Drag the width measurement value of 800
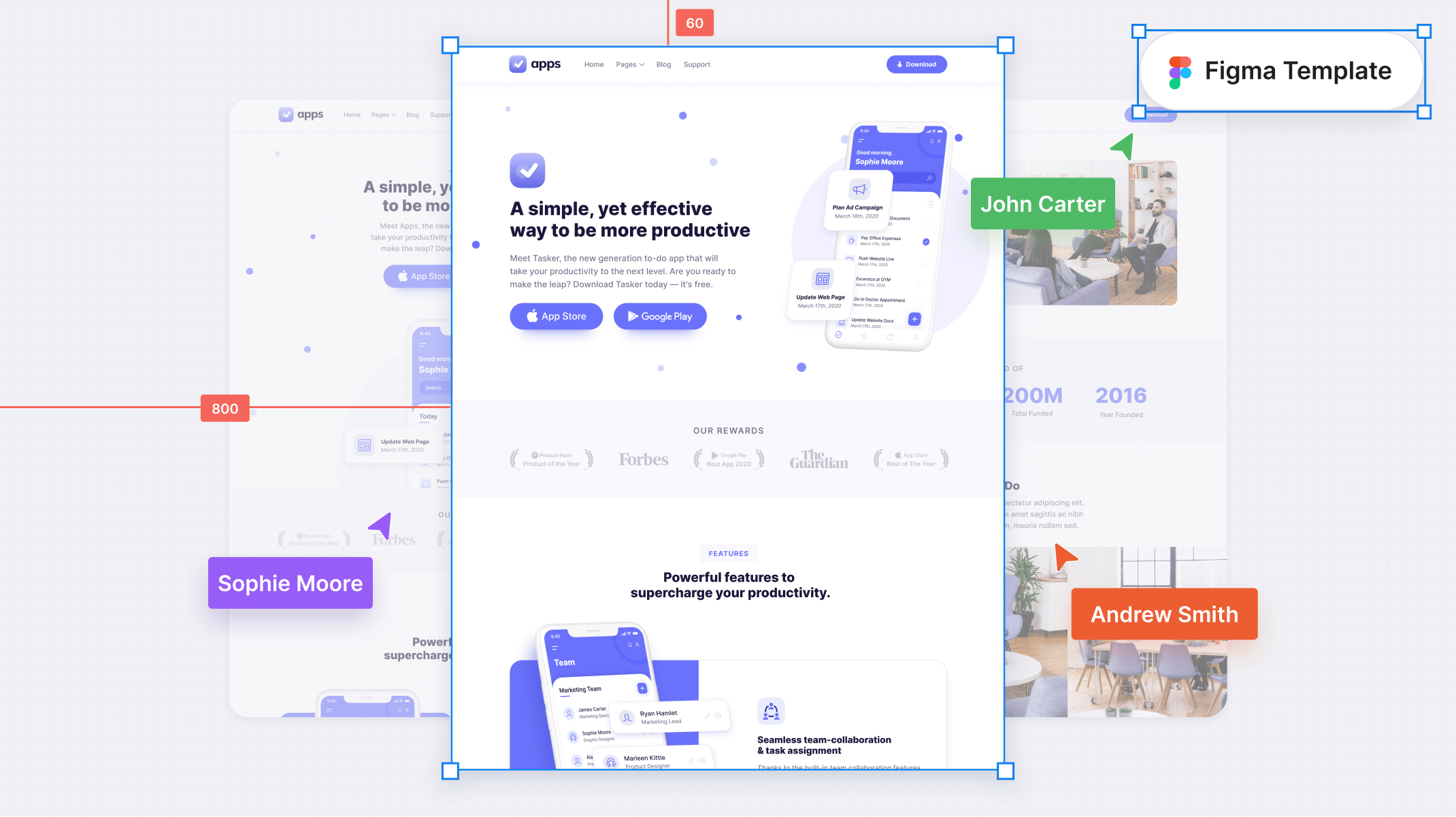Screen dimensions: 1456x817 [224, 408]
